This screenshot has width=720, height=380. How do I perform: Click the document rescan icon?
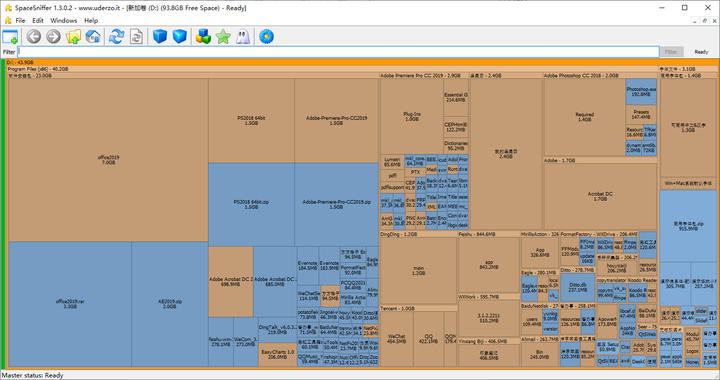136,37
